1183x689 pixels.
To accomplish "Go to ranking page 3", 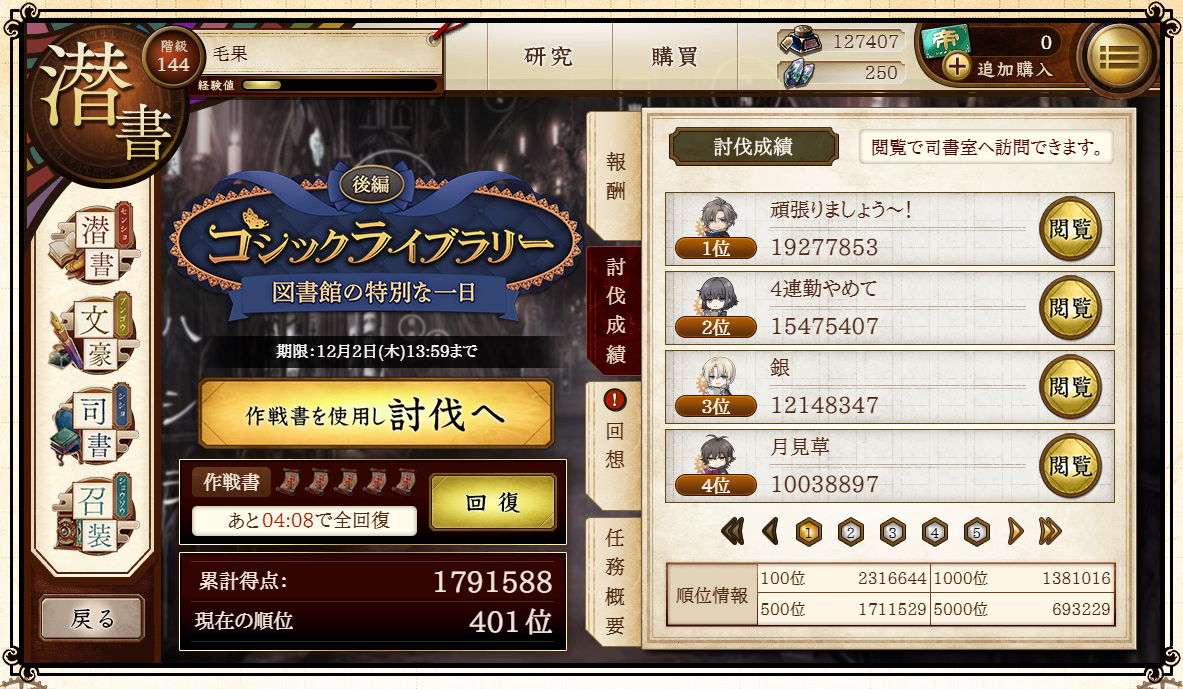I will click(x=893, y=532).
